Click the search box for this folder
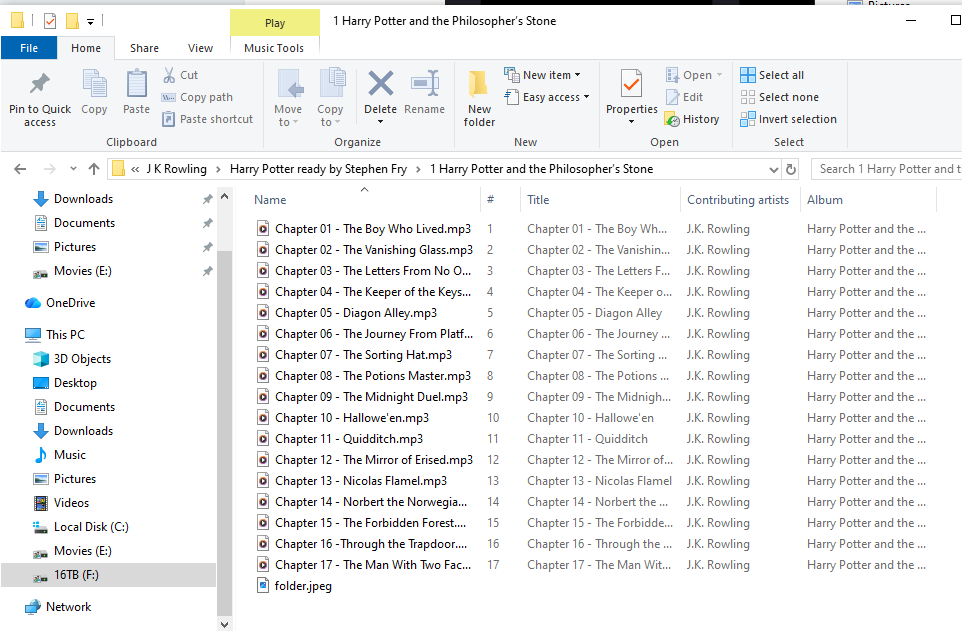Image resolution: width=962 pixels, height=631 pixels. click(886, 169)
